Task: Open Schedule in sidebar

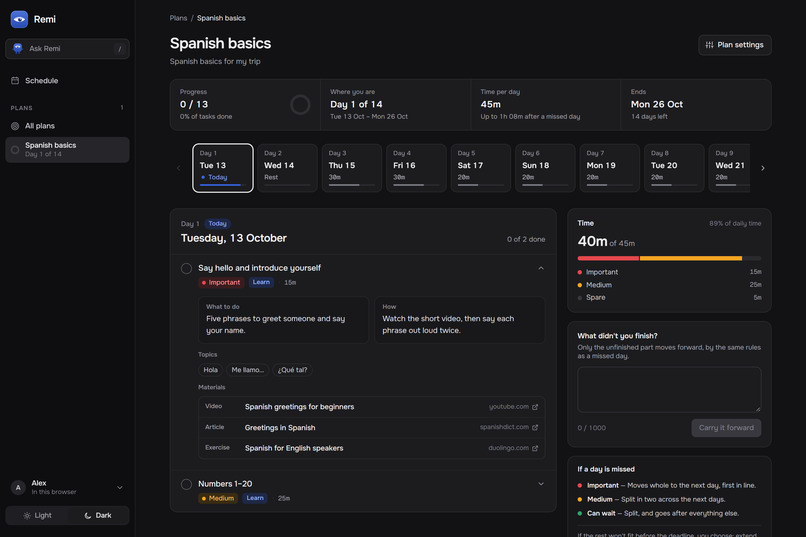Action: [x=67, y=81]
